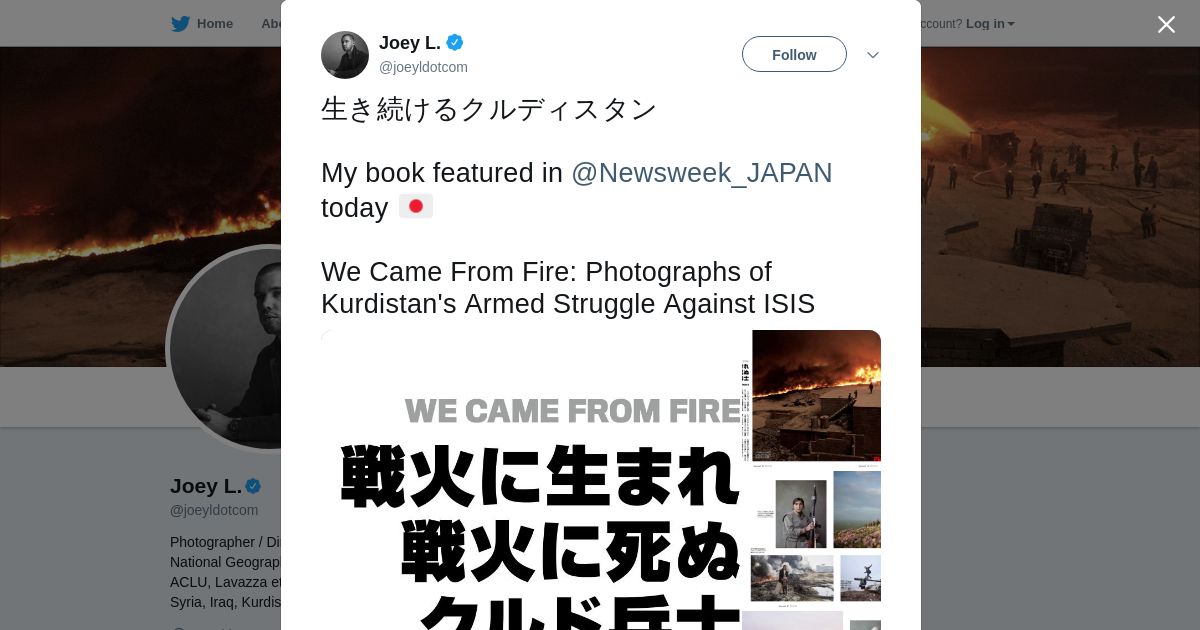
Task: Follow Joey L. from the tweet
Action: pos(794,54)
